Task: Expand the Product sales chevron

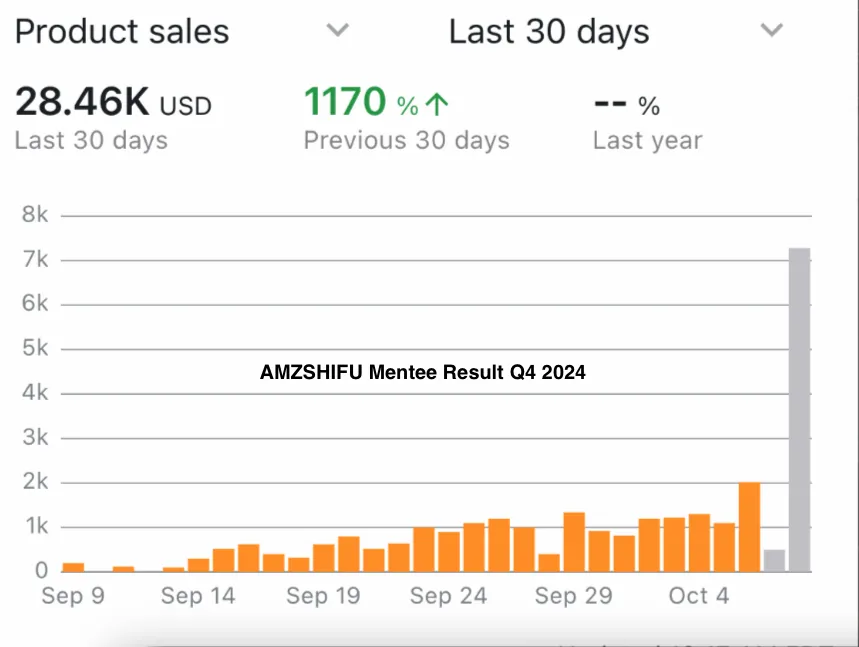Action: pos(338,30)
